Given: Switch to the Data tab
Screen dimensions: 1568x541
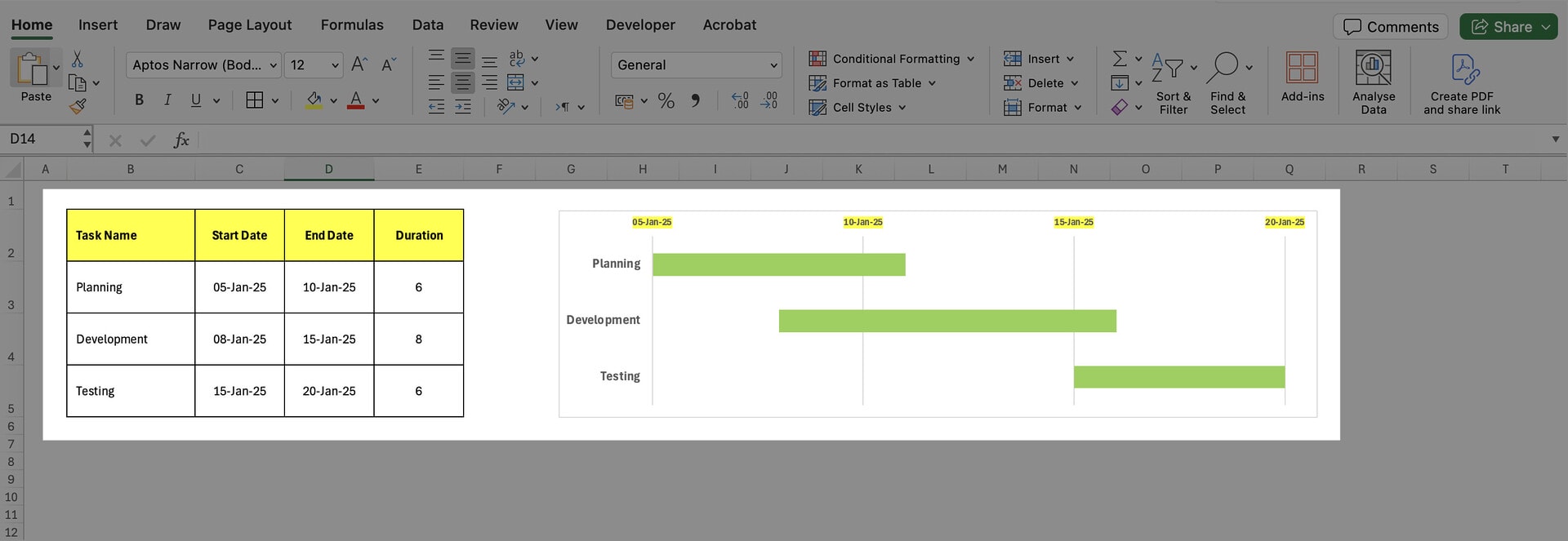Looking at the screenshot, I should pyautogui.click(x=428, y=25).
